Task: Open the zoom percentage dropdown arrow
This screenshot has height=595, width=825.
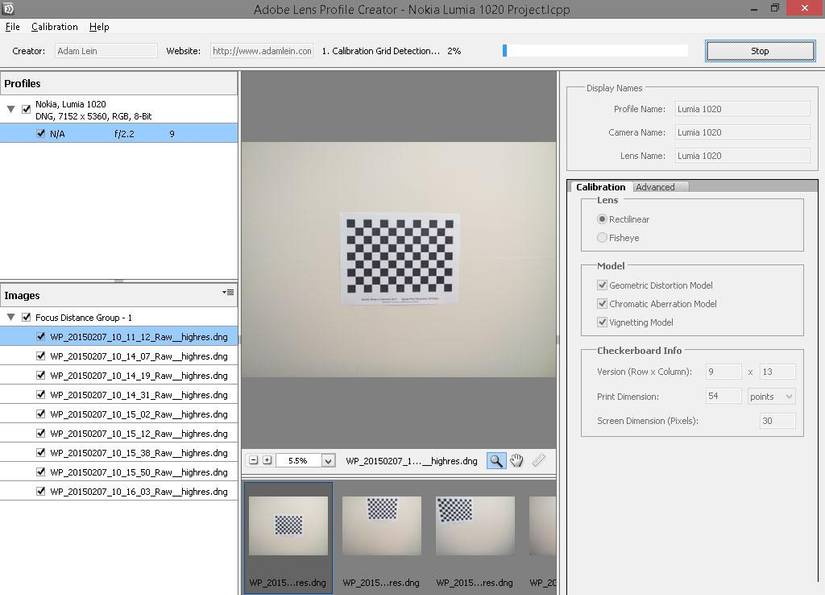Action: click(x=328, y=461)
